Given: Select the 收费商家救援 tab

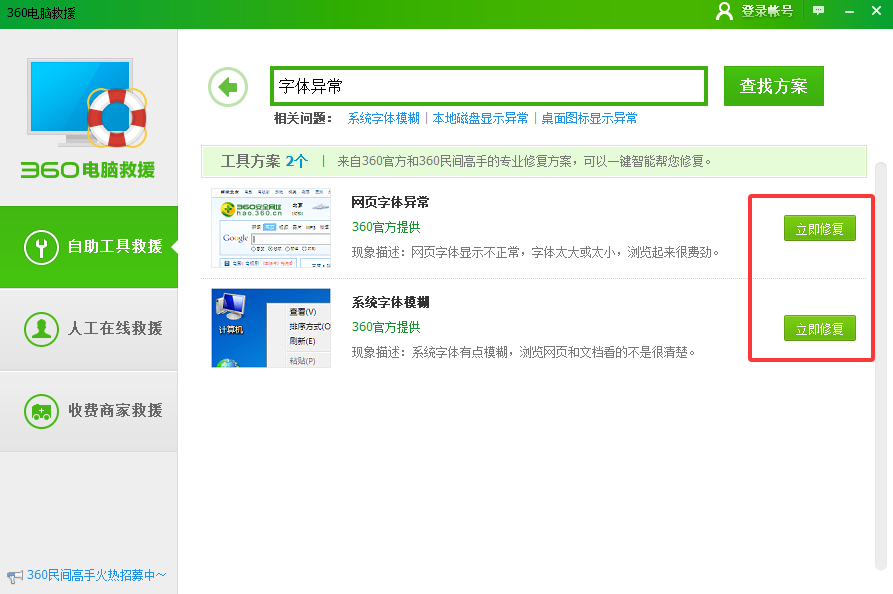Looking at the screenshot, I should coord(114,411).
